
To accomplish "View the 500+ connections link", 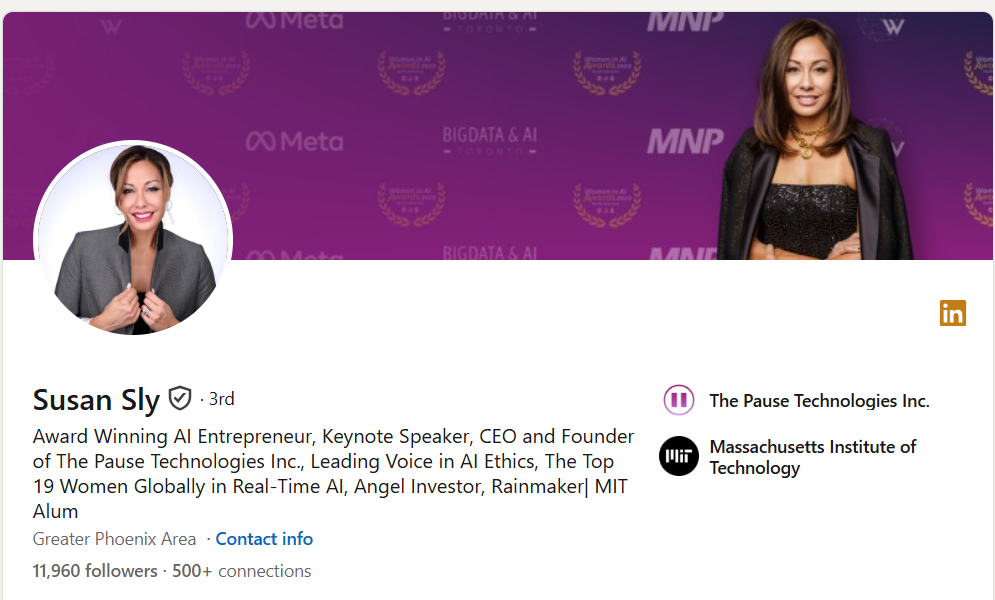I will click(x=242, y=571).
